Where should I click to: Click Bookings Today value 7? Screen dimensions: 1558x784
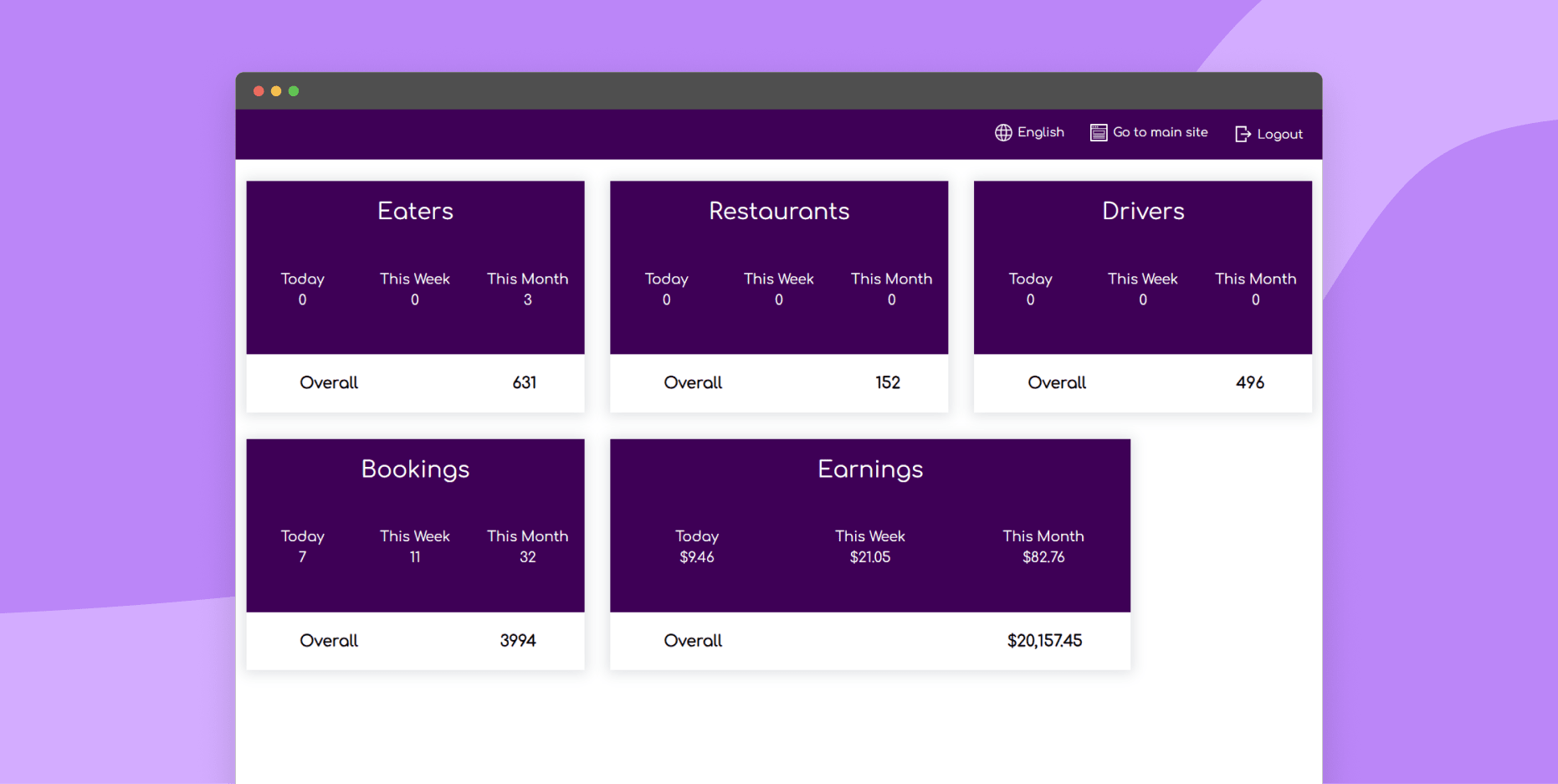pyautogui.click(x=302, y=556)
